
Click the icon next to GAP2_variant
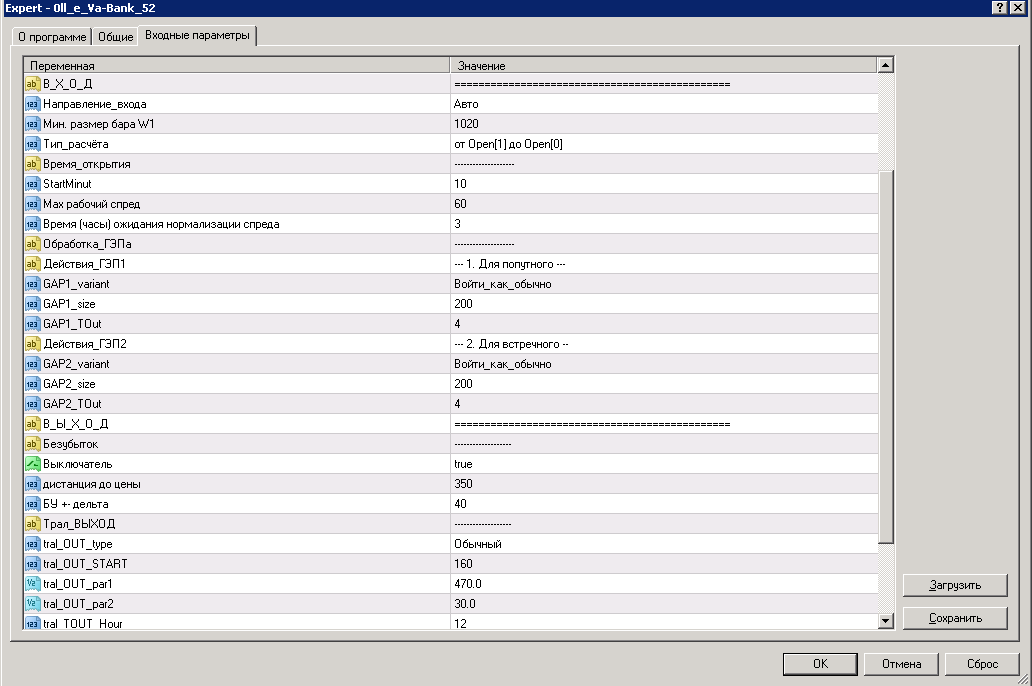click(32, 363)
